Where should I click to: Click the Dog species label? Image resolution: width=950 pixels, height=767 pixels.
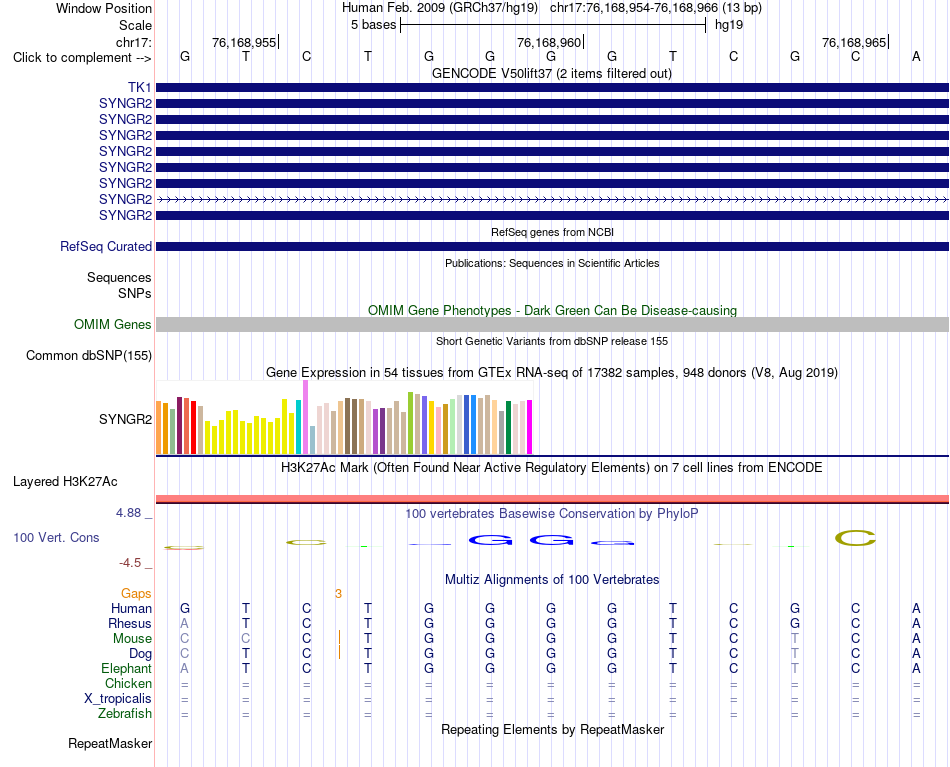(141, 654)
